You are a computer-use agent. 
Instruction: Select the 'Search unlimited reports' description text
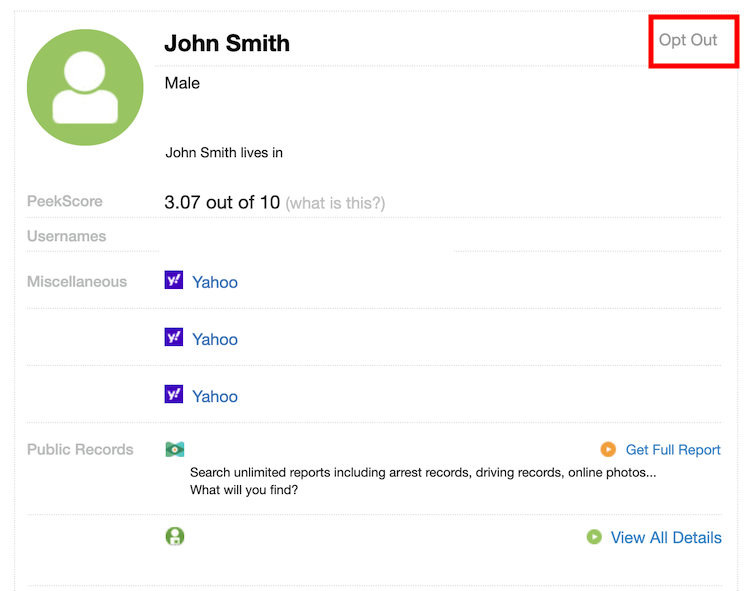(x=423, y=481)
